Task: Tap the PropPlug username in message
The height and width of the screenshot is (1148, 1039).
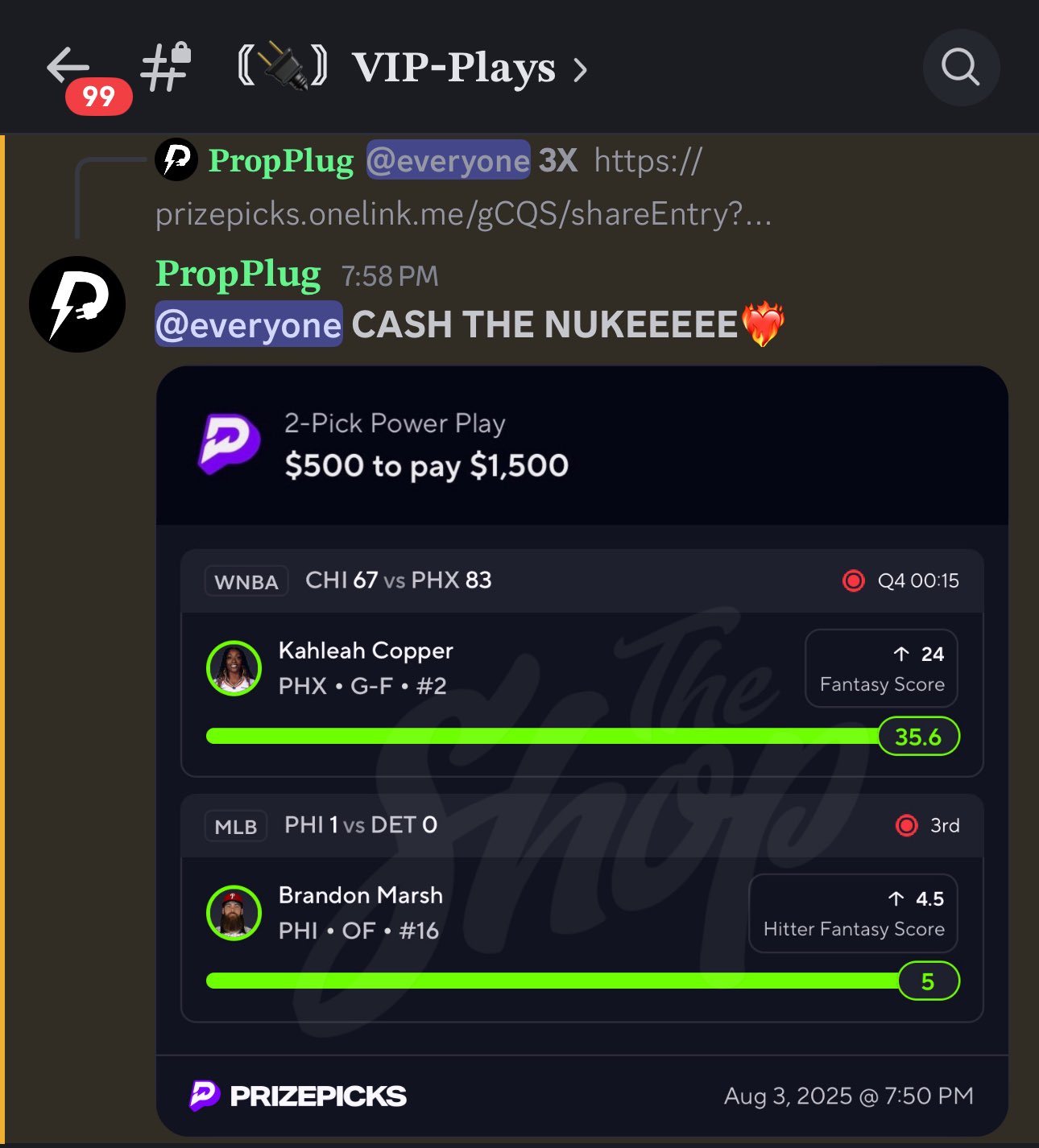Action: [x=238, y=274]
